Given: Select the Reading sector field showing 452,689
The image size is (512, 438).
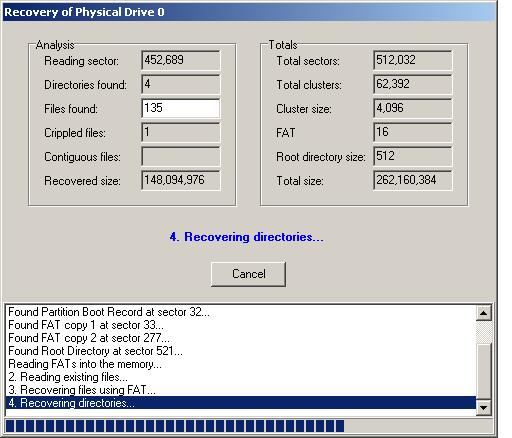Looking at the screenshot, I should click(181, 60).
